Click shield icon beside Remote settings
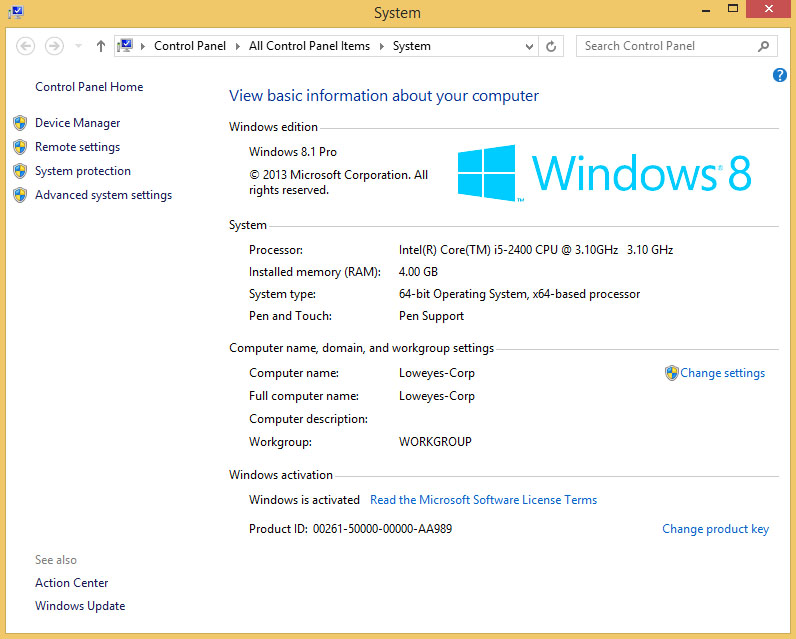Viewport: 796px width, 639px height. pyautogui.click(x=20, y=147)
